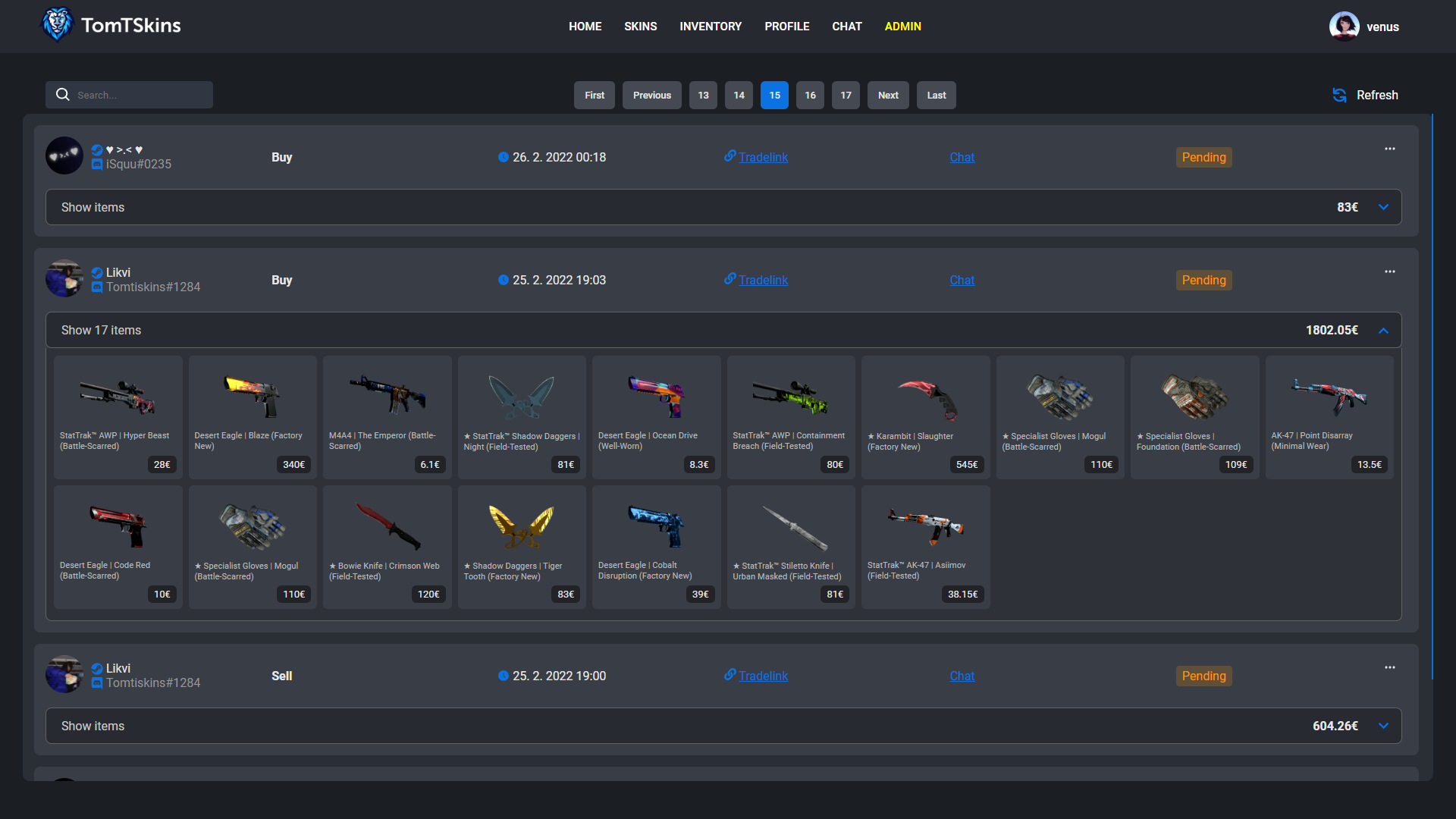Click Steam icon next to iSquu name

pos(97,150)
